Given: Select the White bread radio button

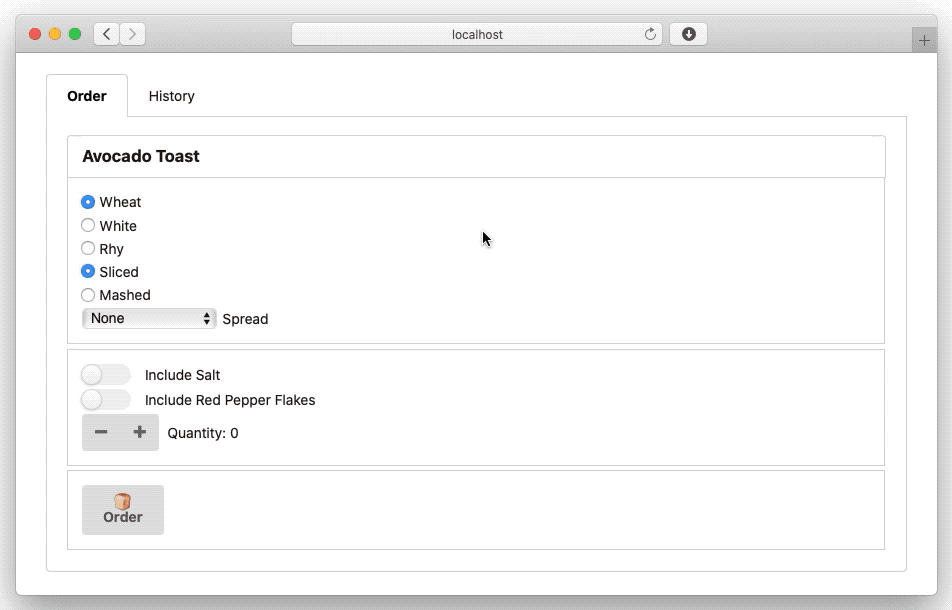Looking at the screenshot, I should tap(88, 225).
